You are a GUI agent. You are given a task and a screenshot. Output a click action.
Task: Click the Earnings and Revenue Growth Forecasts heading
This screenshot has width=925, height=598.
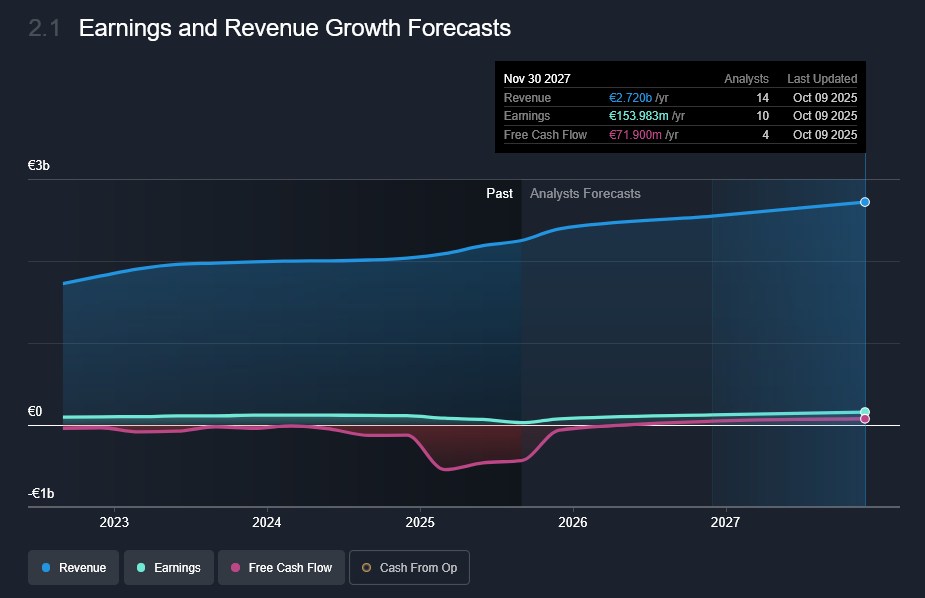pos(295,28)
